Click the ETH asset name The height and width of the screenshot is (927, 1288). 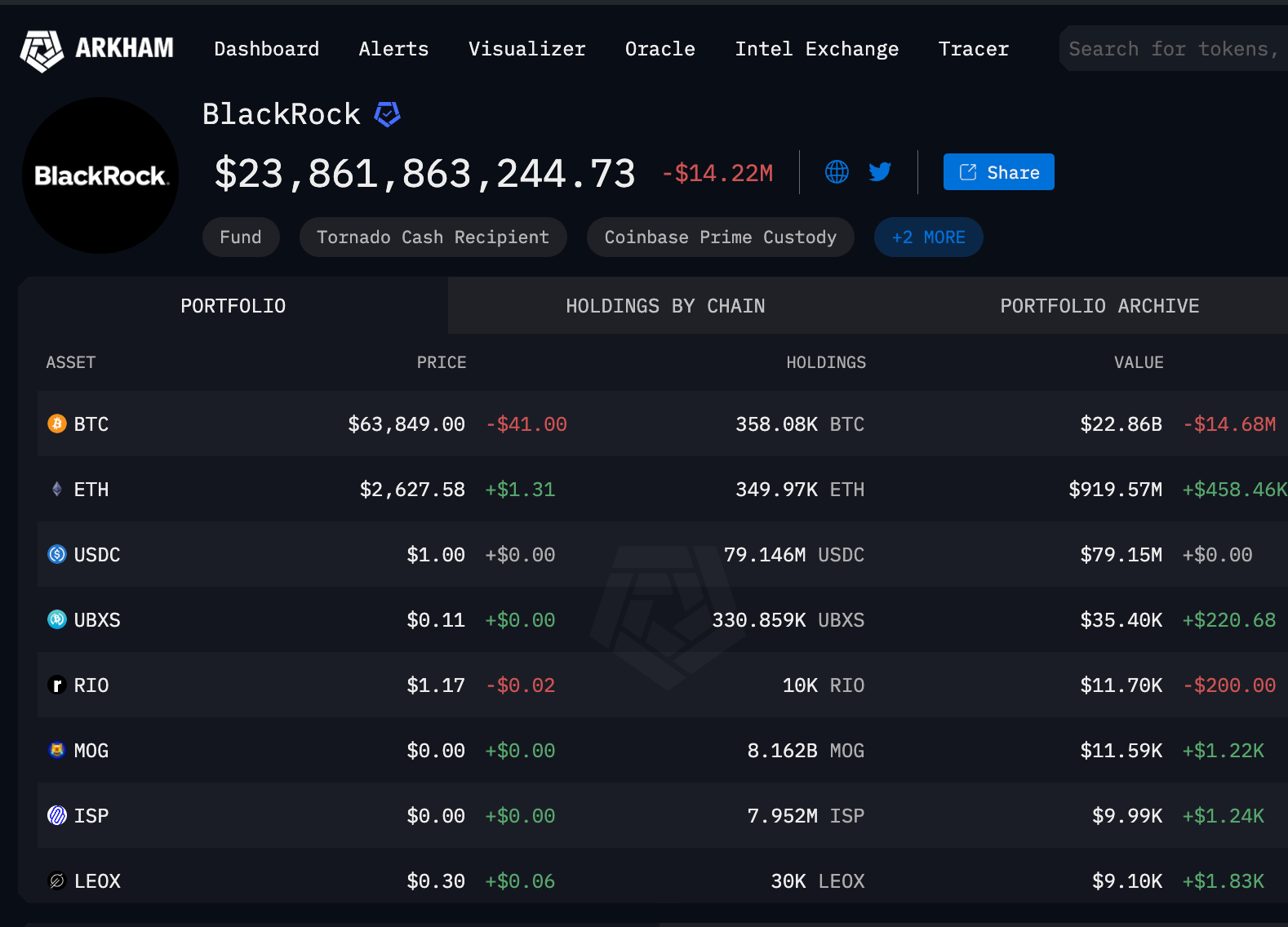coord(91,490)
